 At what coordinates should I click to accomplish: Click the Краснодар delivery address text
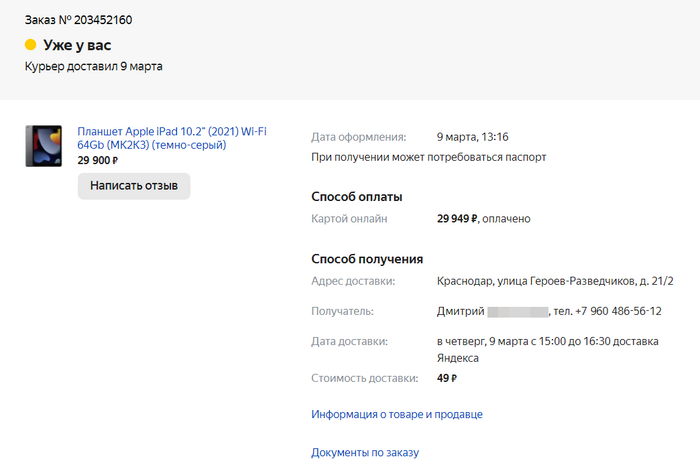pyautogui.click(x=555, y=281)
